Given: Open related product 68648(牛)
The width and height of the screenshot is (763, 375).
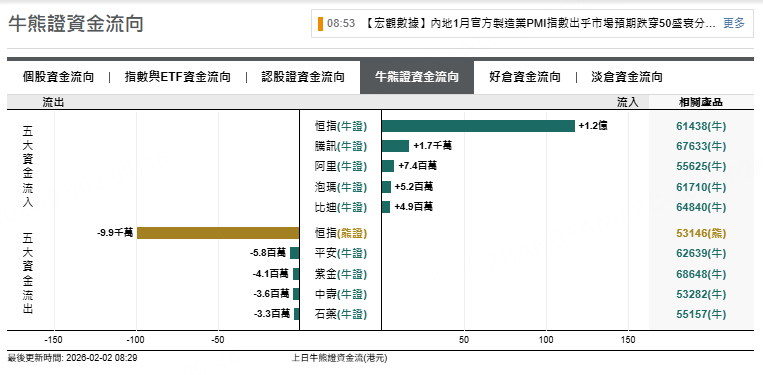Looking at the screenshot, I should click(x=701, y=274).
